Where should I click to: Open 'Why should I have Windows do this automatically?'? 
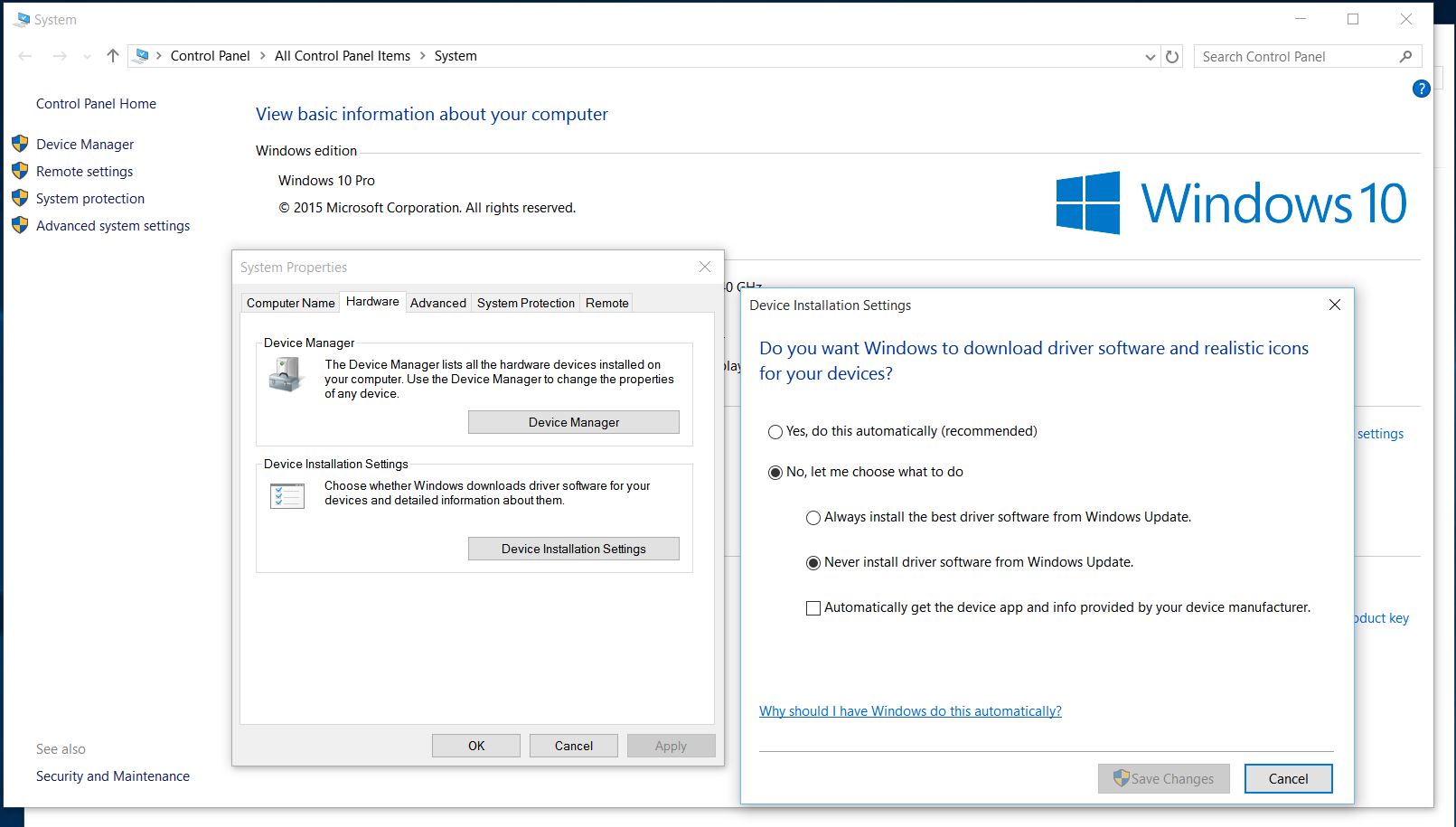tap(910, 711)
